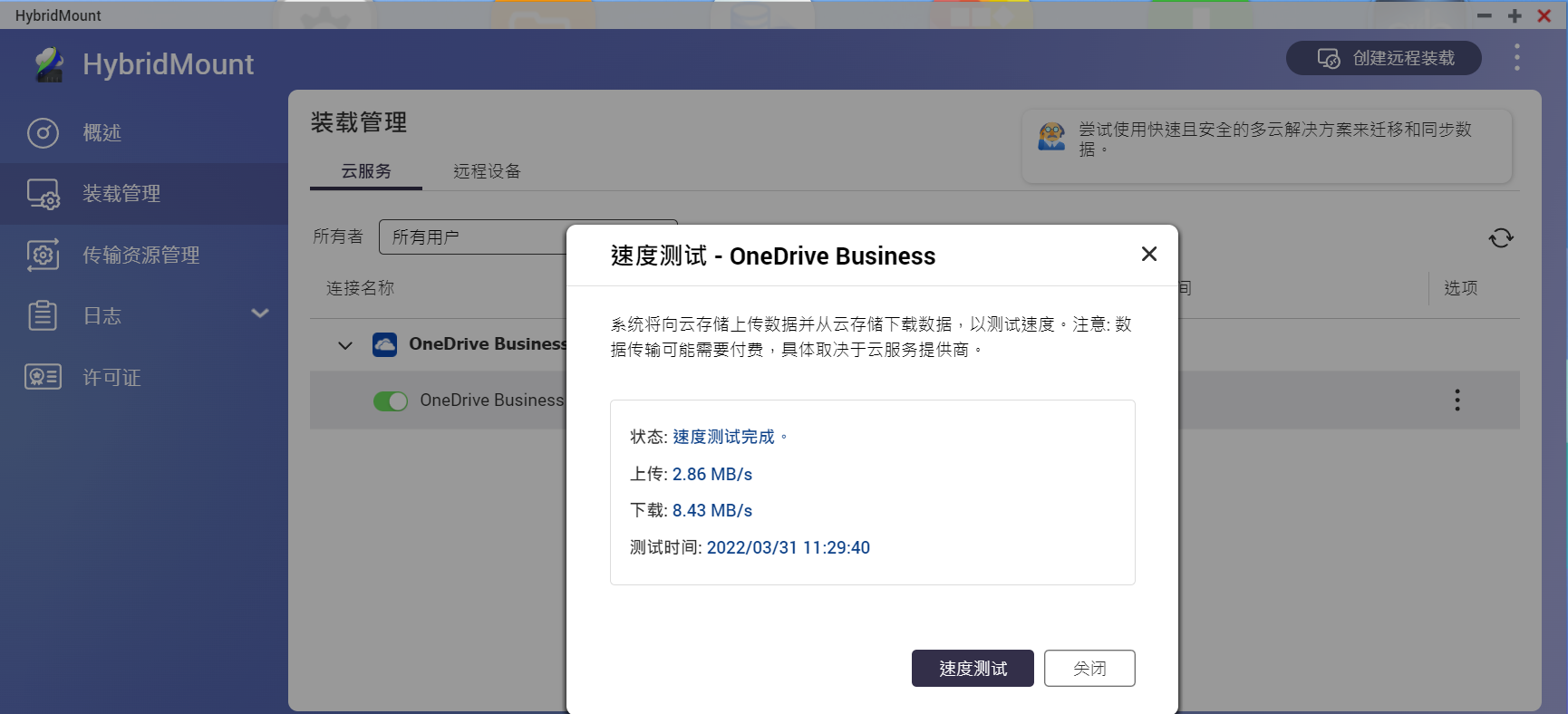
Task: Close the speed test dialog with X
Action: [1149, 255]
